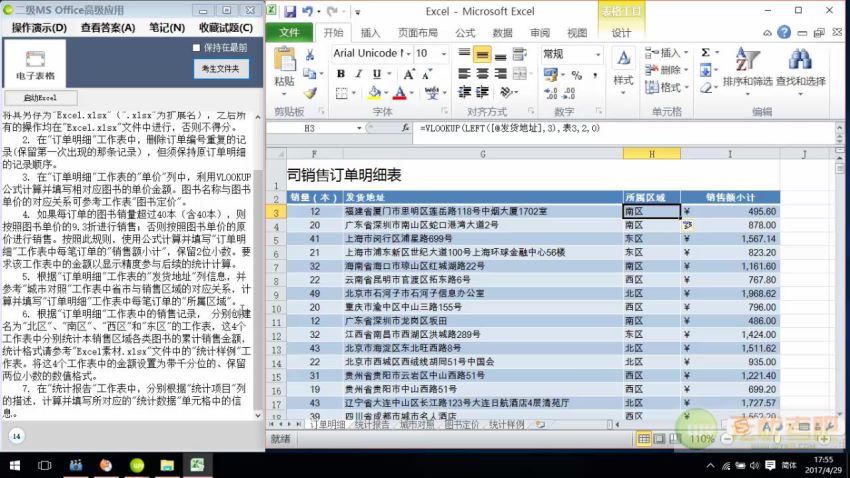Decrease font size with small A icon
This screenshot has height=478, width=850.
(x=427, y=74)
